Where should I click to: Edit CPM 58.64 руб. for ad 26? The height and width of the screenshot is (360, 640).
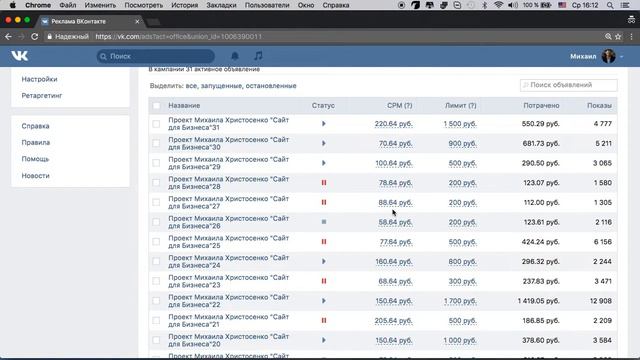click(396, 222)
